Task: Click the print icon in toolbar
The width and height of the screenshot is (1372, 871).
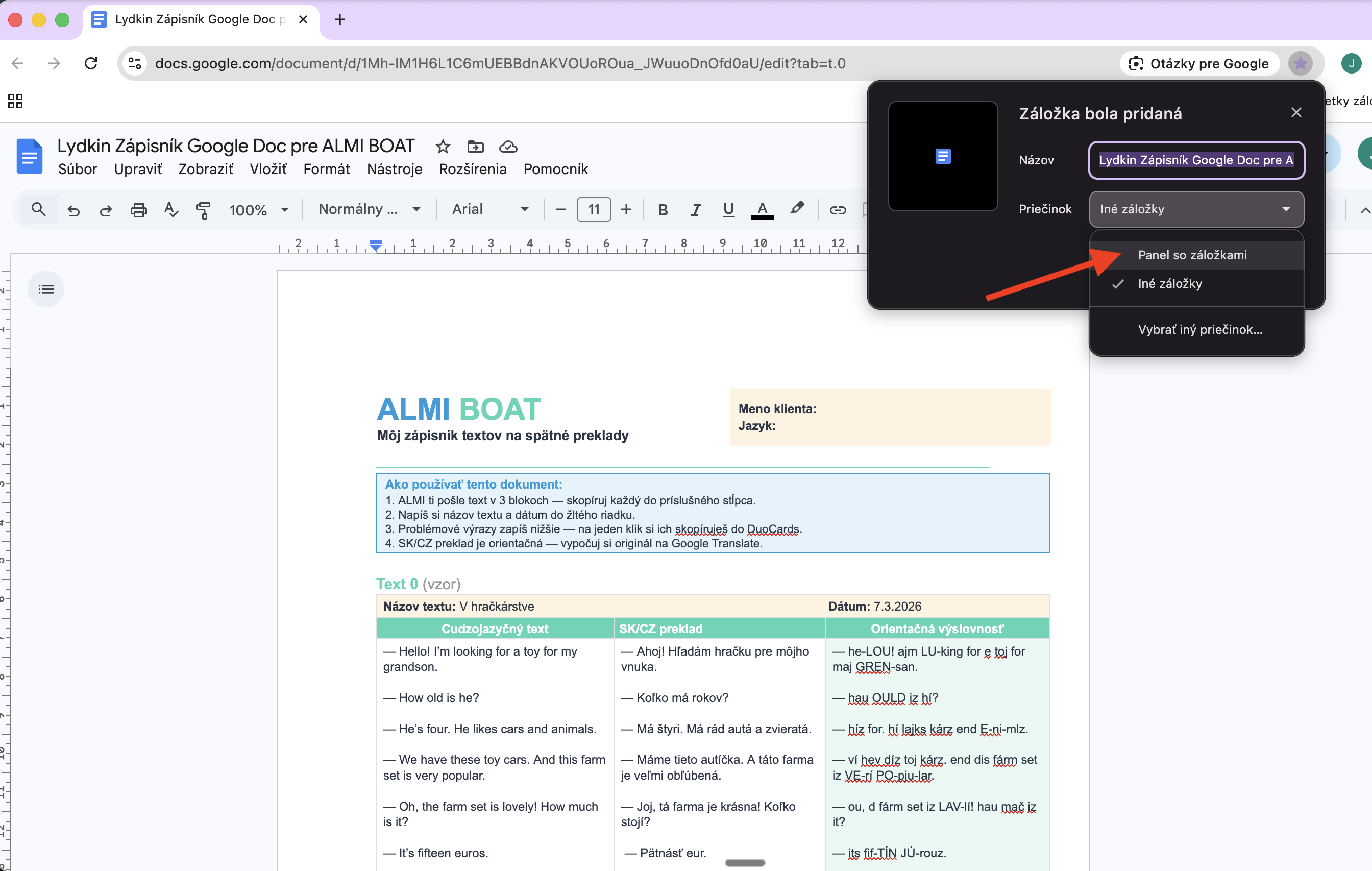Action: pos(138,210)
